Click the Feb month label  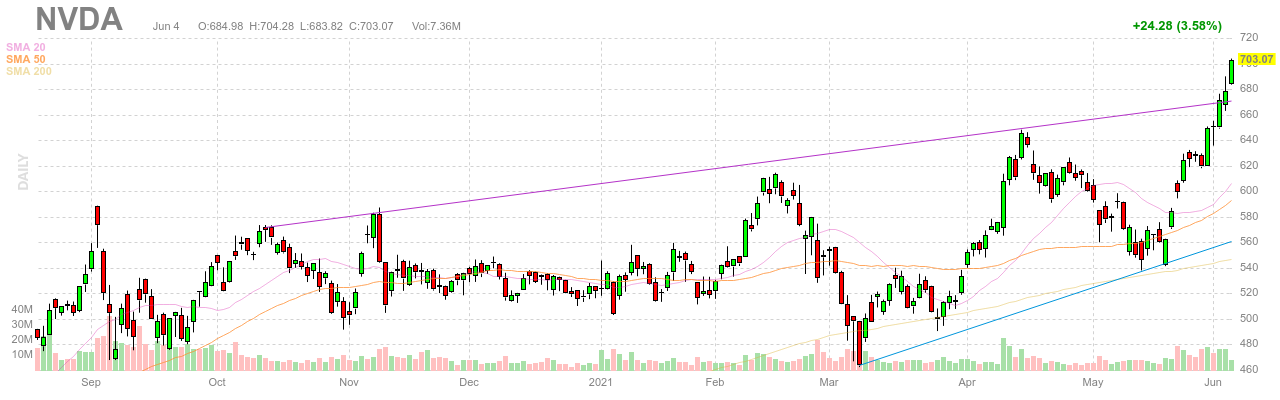[714, 382]
